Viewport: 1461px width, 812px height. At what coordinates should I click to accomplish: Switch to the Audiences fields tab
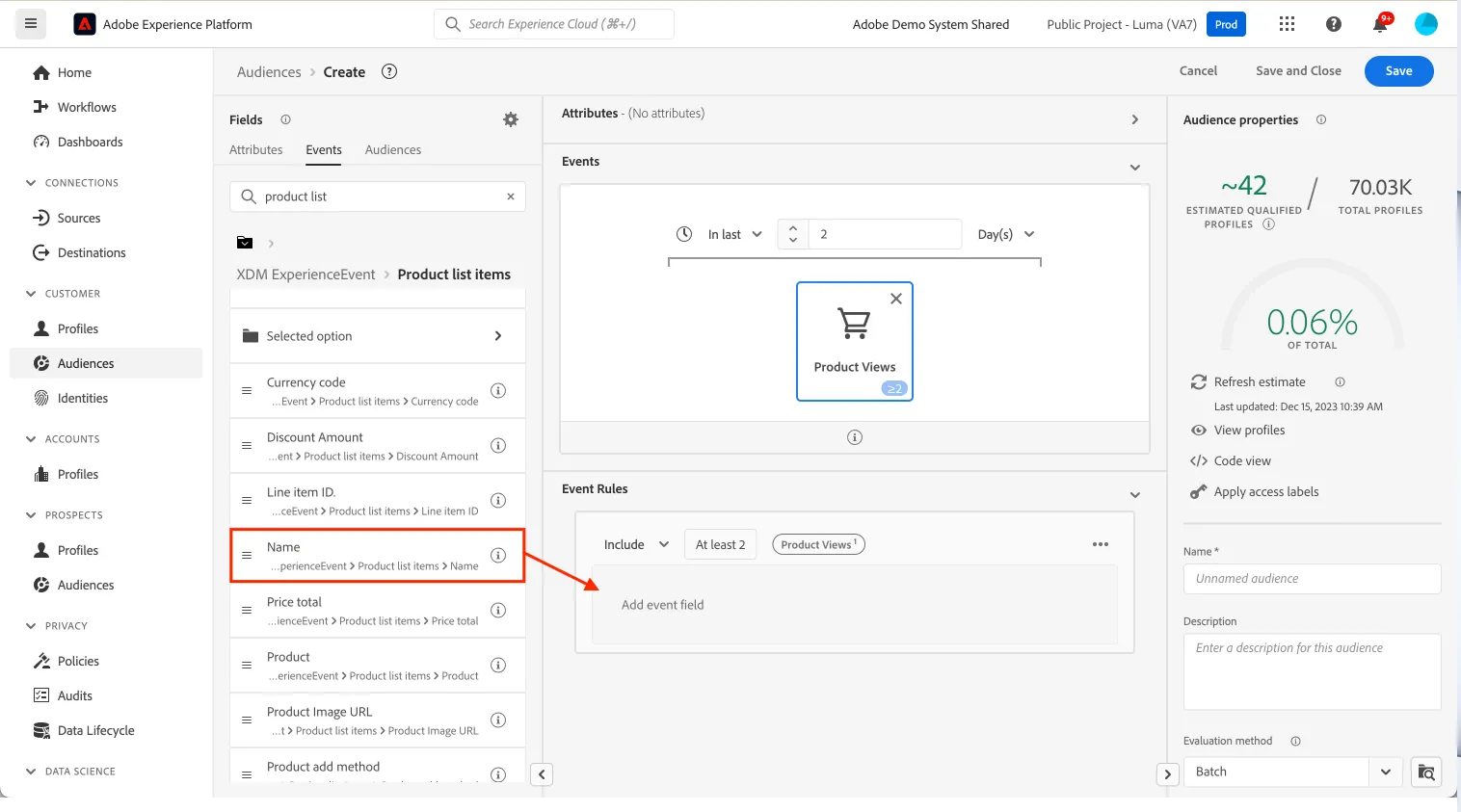click(393, 149)
